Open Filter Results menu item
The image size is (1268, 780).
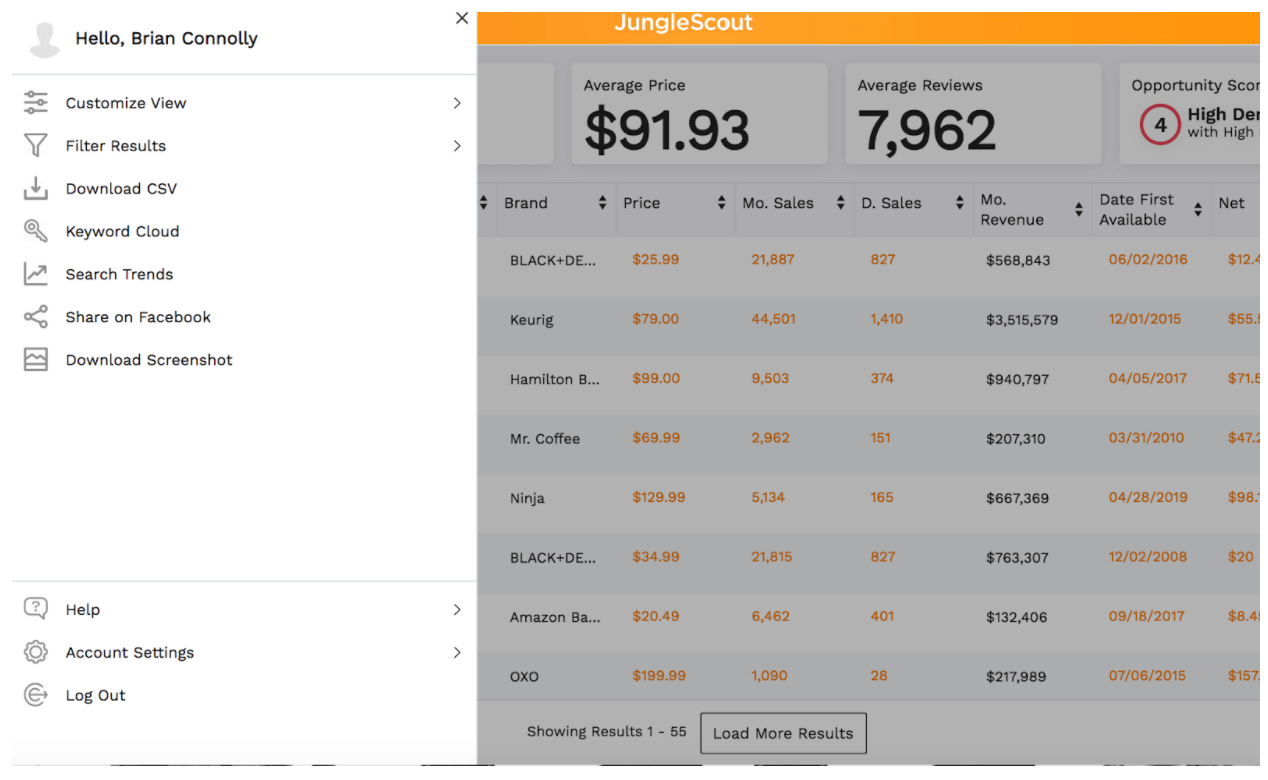pyautogui.click(x=244, y=146)
